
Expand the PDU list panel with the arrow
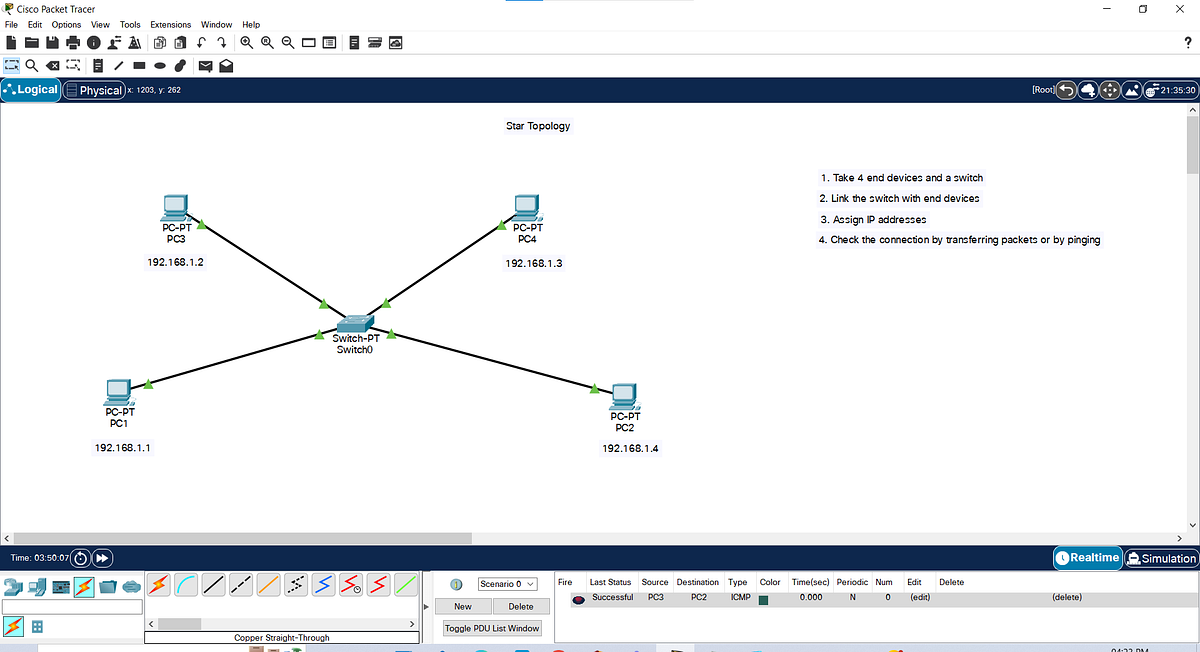pyautogui.click(x=425, y=606)
